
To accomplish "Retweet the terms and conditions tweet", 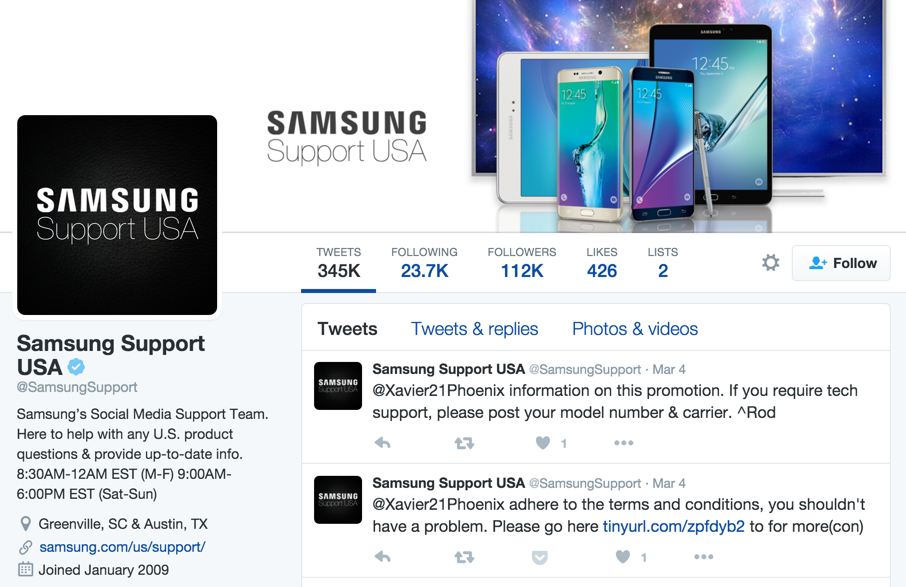I will tap(464, 557).
